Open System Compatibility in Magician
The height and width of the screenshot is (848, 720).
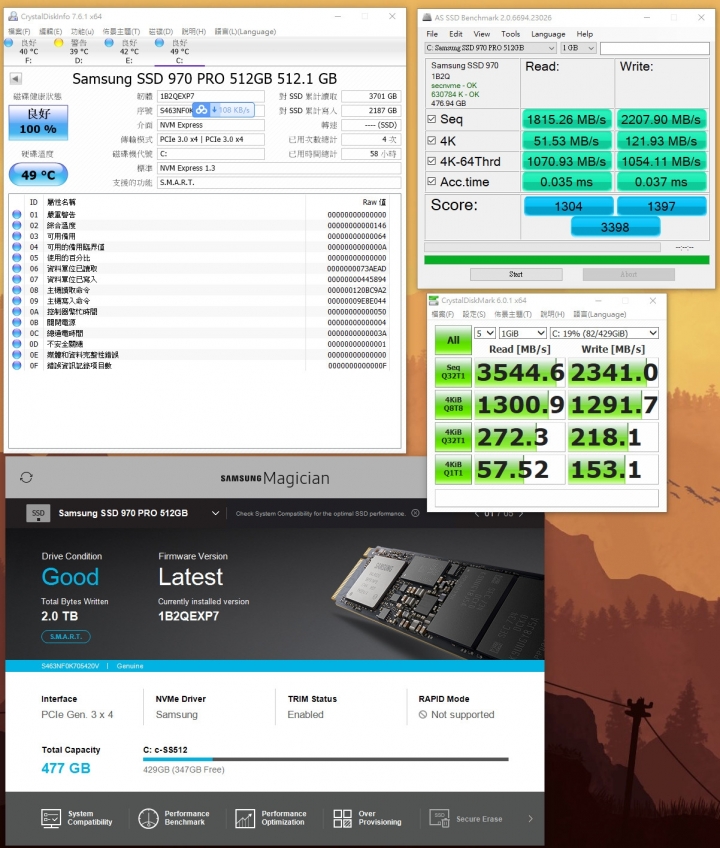point(77,818)
